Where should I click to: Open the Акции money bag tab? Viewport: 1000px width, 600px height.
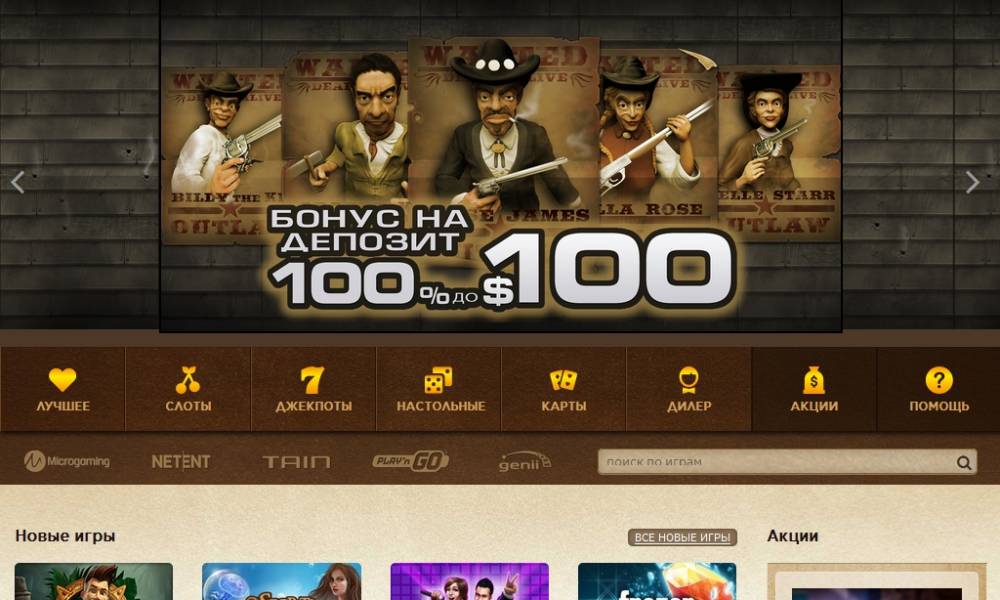pyautogui.click(x=814, y=389)
